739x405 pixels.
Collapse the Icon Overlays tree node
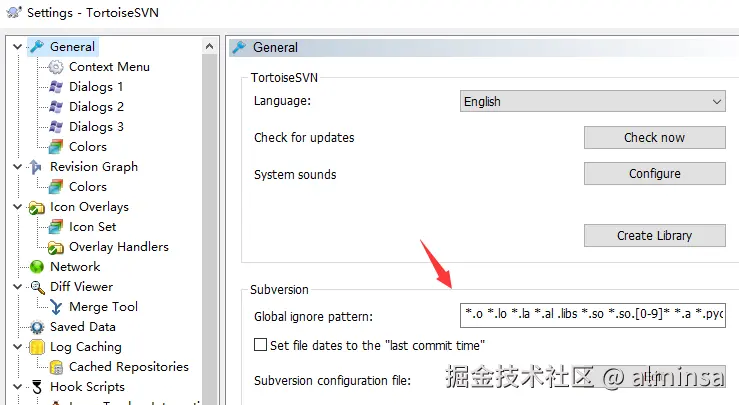(x=17, y=207)
